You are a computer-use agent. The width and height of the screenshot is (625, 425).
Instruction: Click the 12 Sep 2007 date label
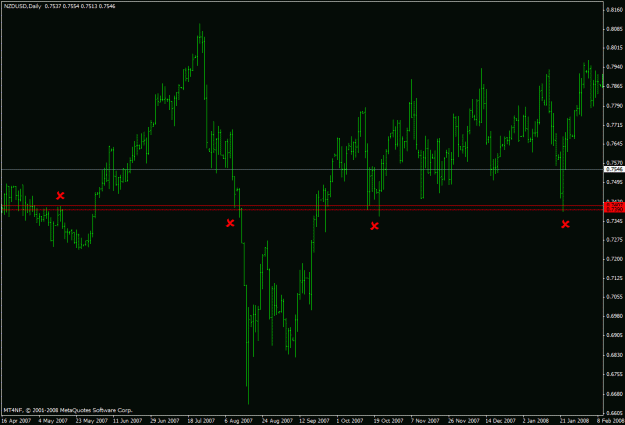pyautogui.click(x=314, y=421)
